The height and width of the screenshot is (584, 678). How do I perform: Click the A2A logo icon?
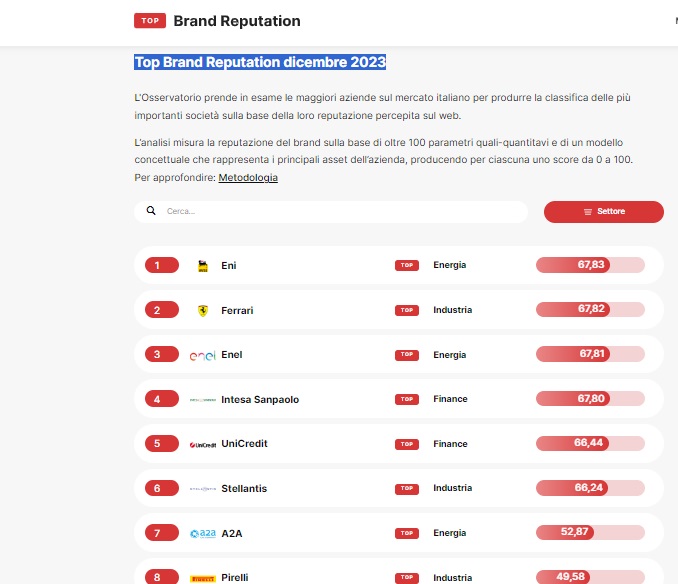coord(203,533)
